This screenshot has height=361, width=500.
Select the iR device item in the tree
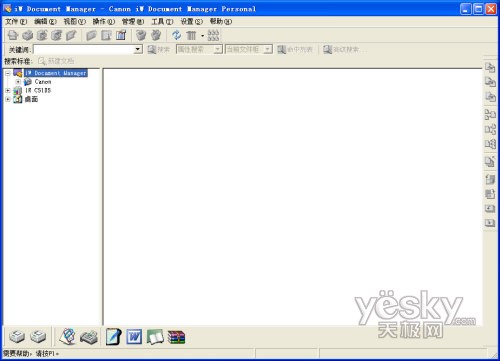[38, 90]
